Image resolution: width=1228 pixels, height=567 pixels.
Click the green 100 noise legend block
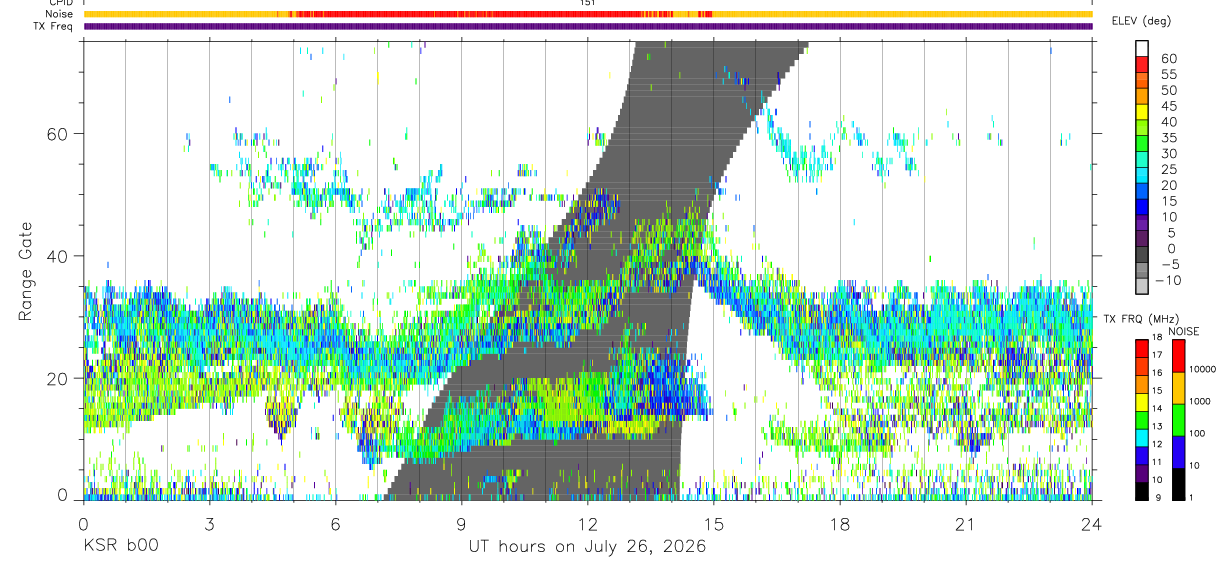pyautogui.click(x=1178, y=419)
